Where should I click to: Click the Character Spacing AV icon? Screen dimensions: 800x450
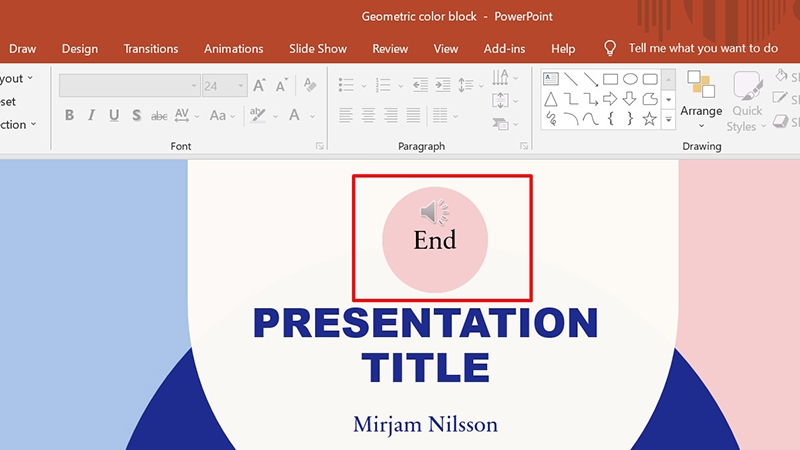[182, 115]
